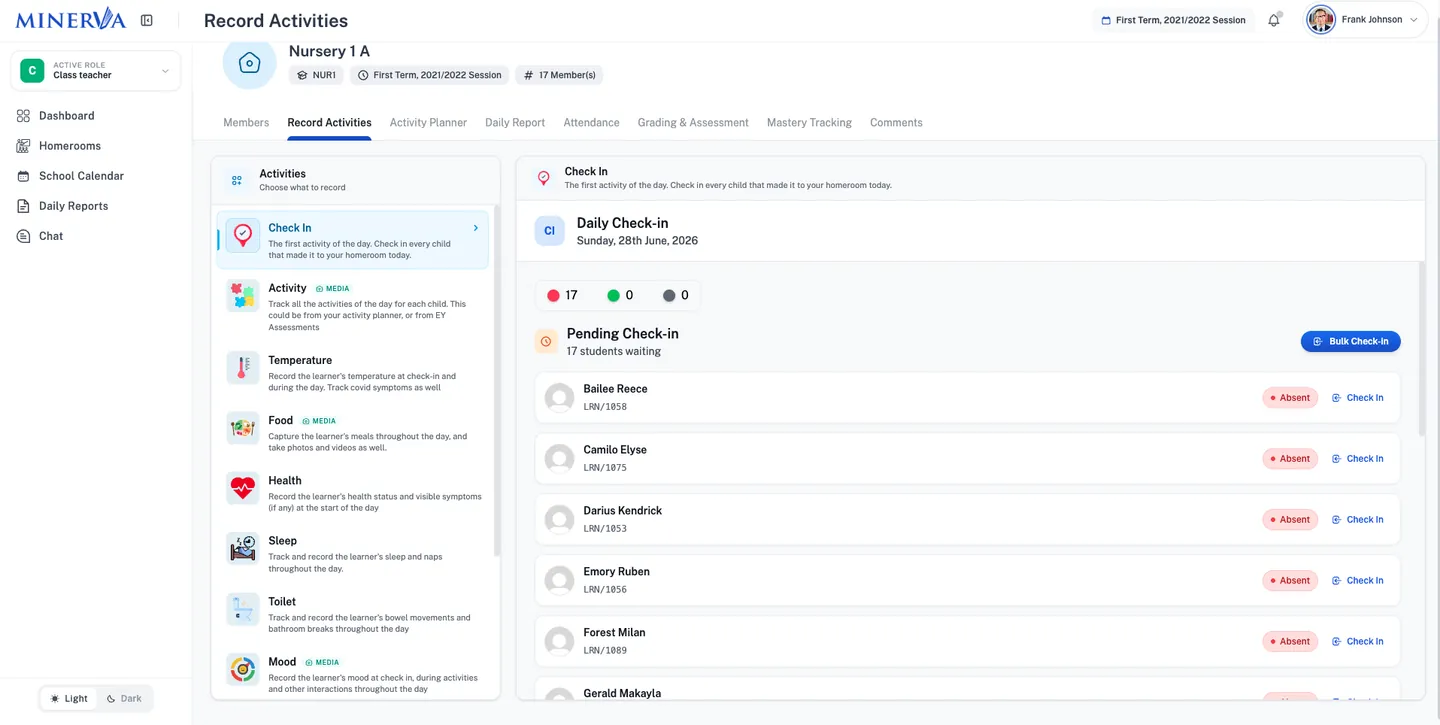
Task: Check in Camilo Elyse
Action: [x=1357, y=458]
